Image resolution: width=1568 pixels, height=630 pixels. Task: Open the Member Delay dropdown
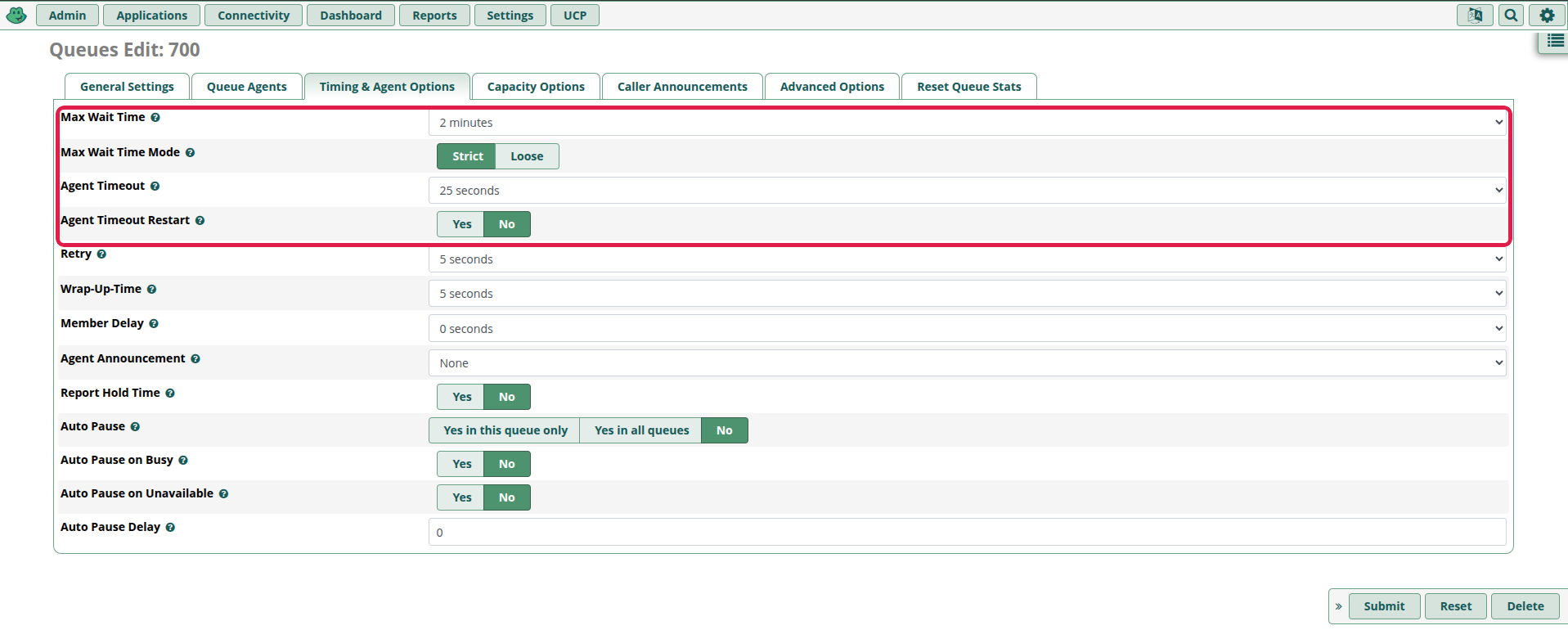968,329
